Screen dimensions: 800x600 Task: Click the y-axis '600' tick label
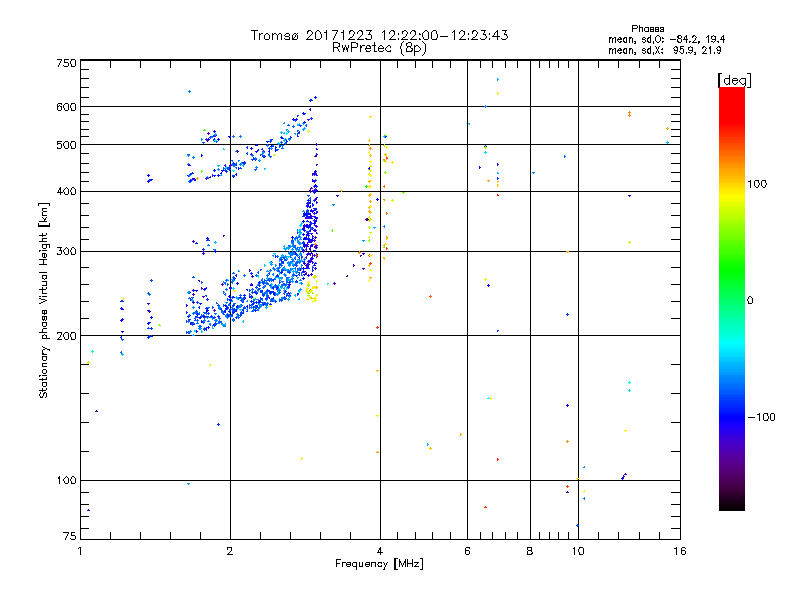(x=66, y=107)
